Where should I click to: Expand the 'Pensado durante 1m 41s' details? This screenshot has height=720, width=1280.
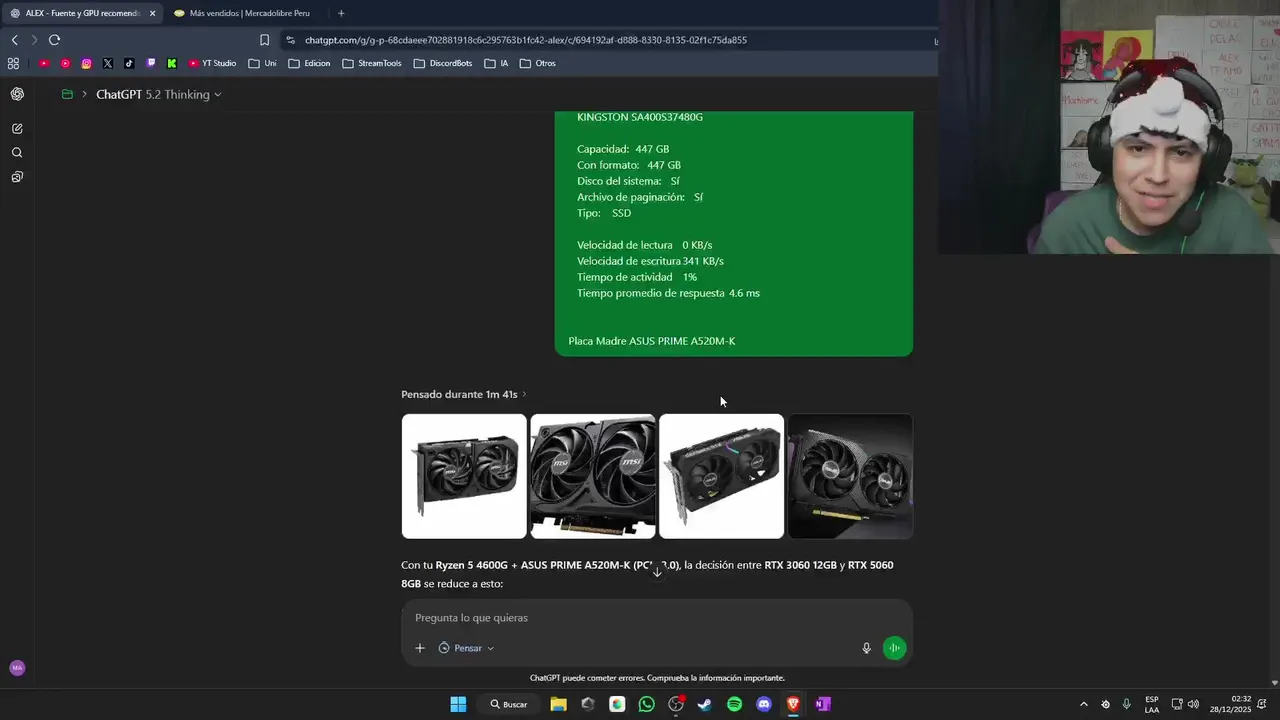pyautogui.click(x=463, y=394)
